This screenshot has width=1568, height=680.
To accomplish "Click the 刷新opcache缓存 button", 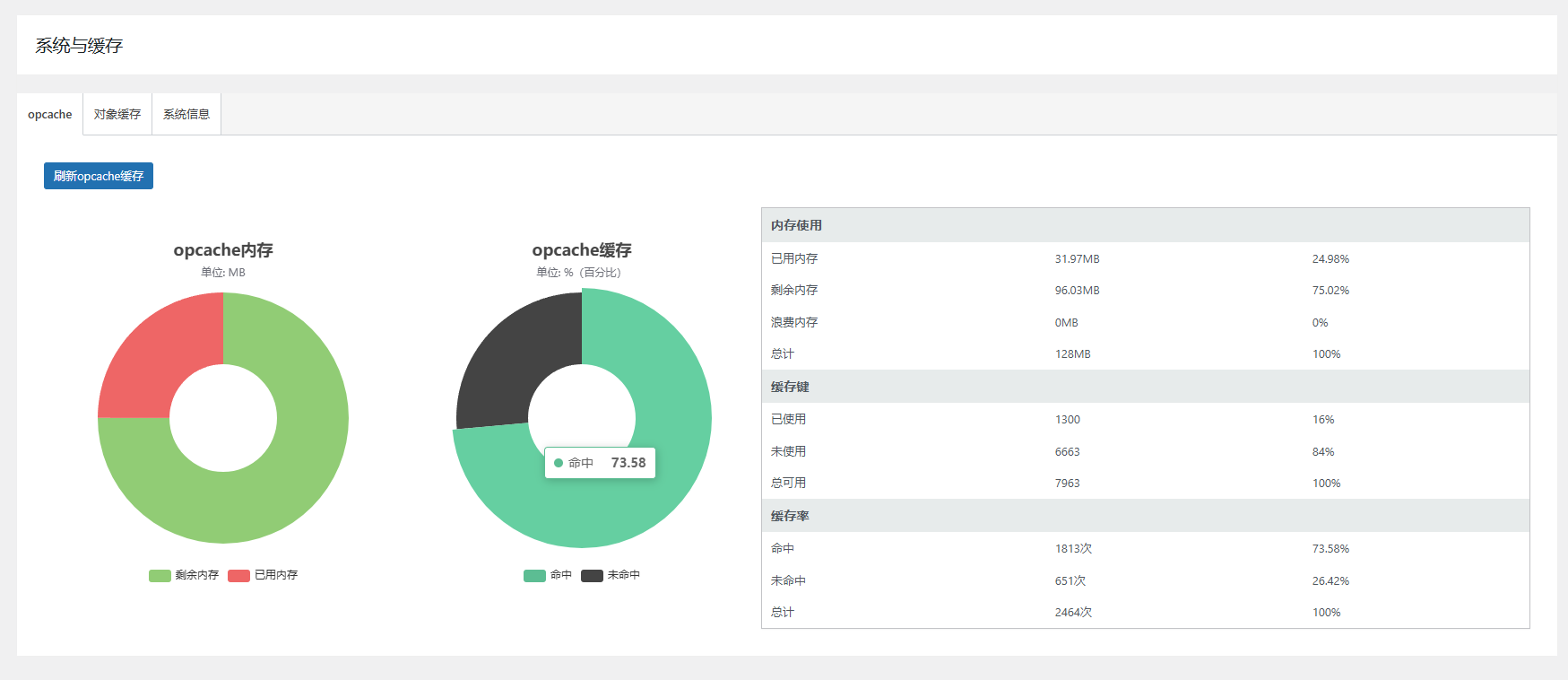I will click(x=99, y=176).
